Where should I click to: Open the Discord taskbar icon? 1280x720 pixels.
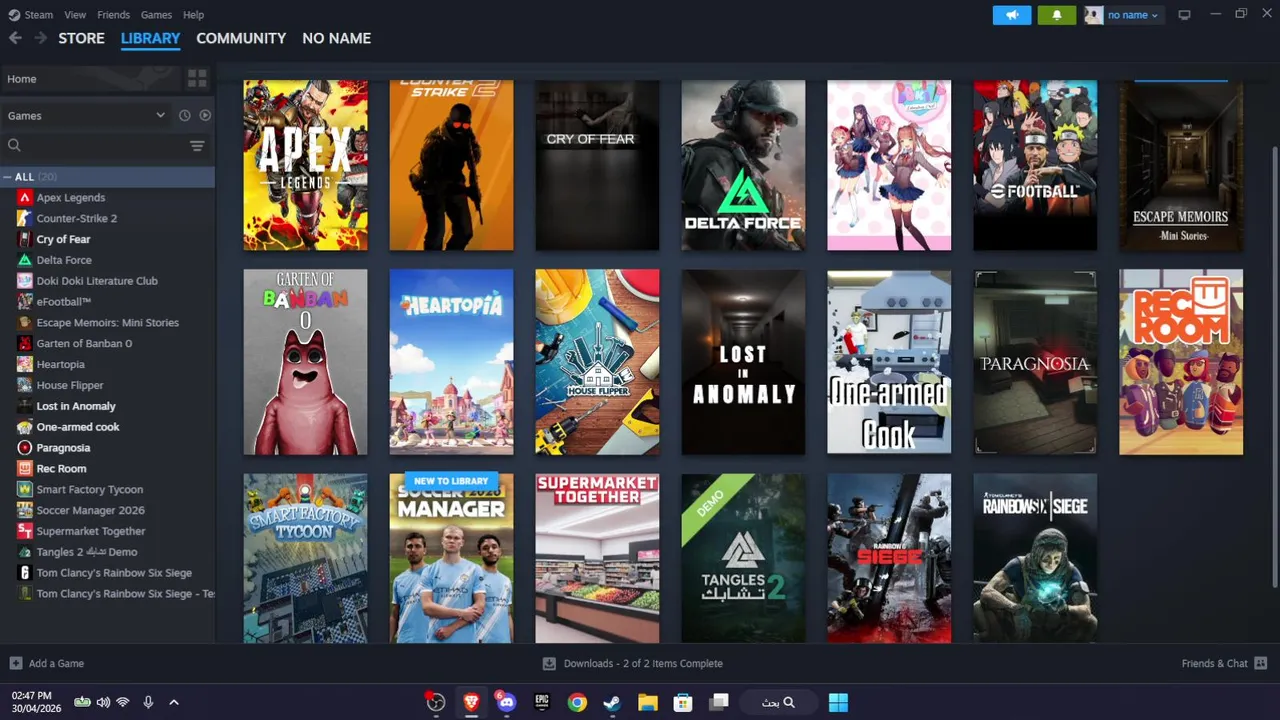tap(506, 702)
